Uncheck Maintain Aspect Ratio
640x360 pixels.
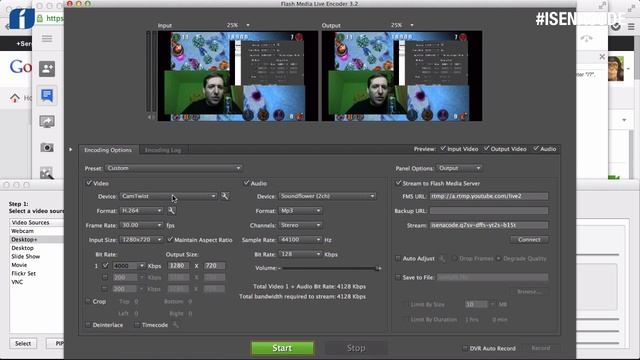pyautogui.click(x=170, y=240)
